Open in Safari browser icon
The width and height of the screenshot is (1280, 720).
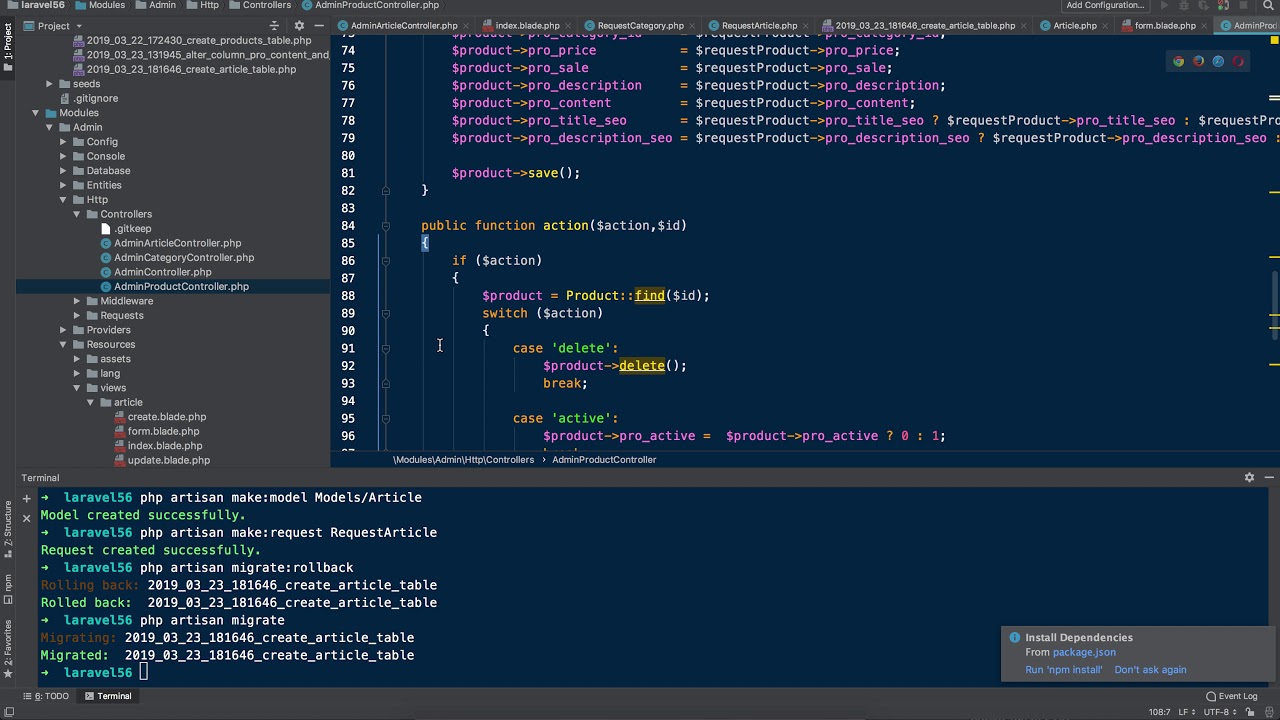pyautogui.click(x=1218, y=62)
